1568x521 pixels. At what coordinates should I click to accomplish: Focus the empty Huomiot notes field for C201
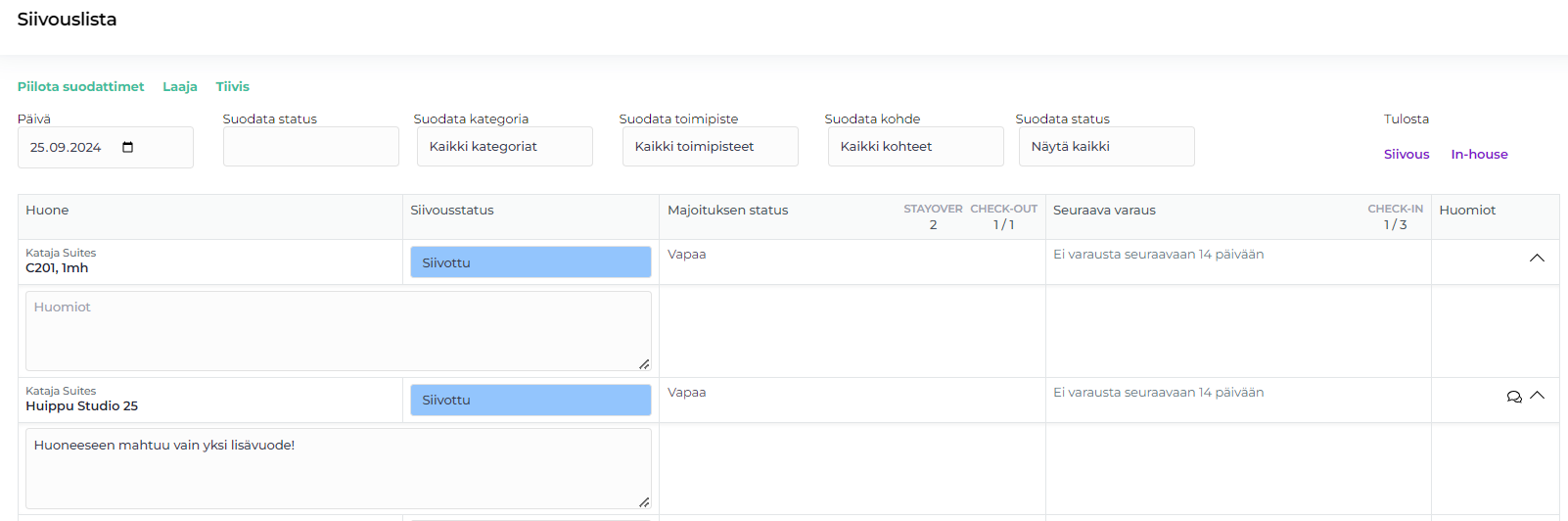[338, 330]
